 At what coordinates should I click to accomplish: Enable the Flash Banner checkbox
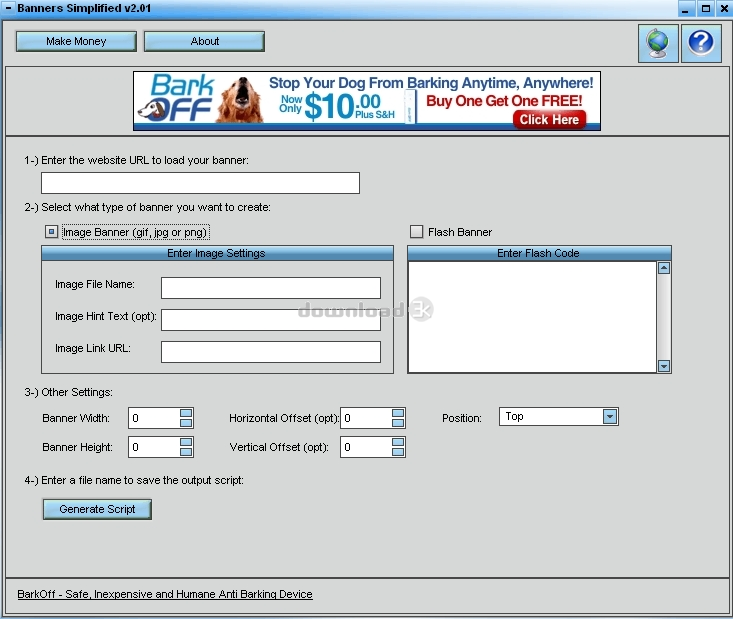[416, 232]
